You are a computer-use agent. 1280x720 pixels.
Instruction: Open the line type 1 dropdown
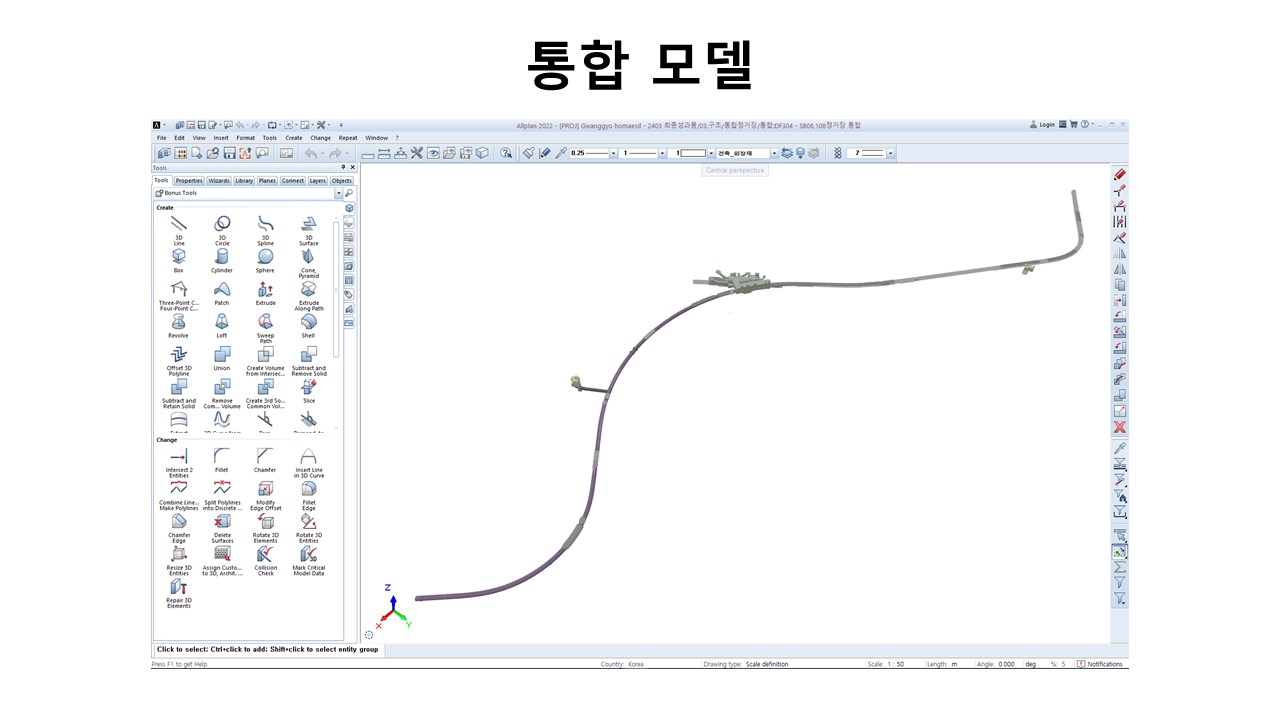coord(663,153)
